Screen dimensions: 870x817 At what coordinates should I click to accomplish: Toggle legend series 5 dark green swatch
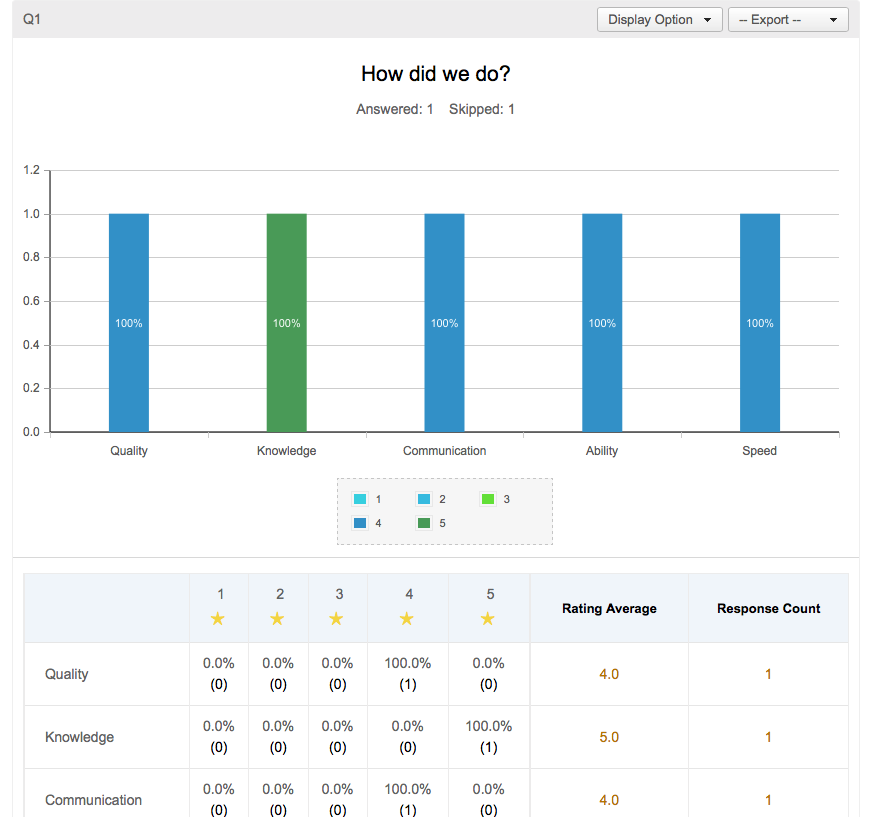[424, 523]
